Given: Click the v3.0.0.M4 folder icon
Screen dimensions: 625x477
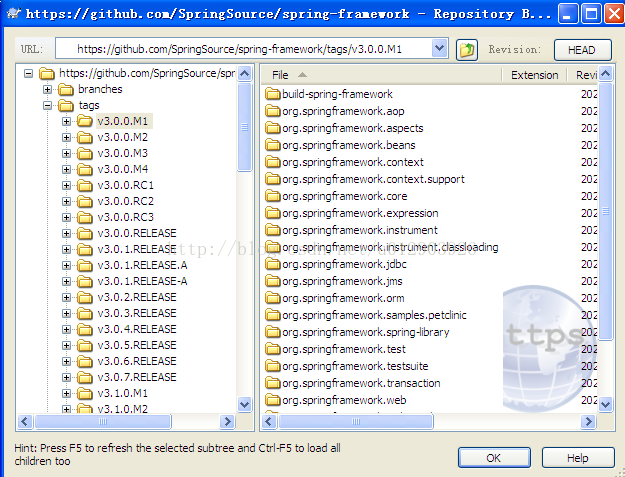Looking at the screenshot, I should pos(85,169).
